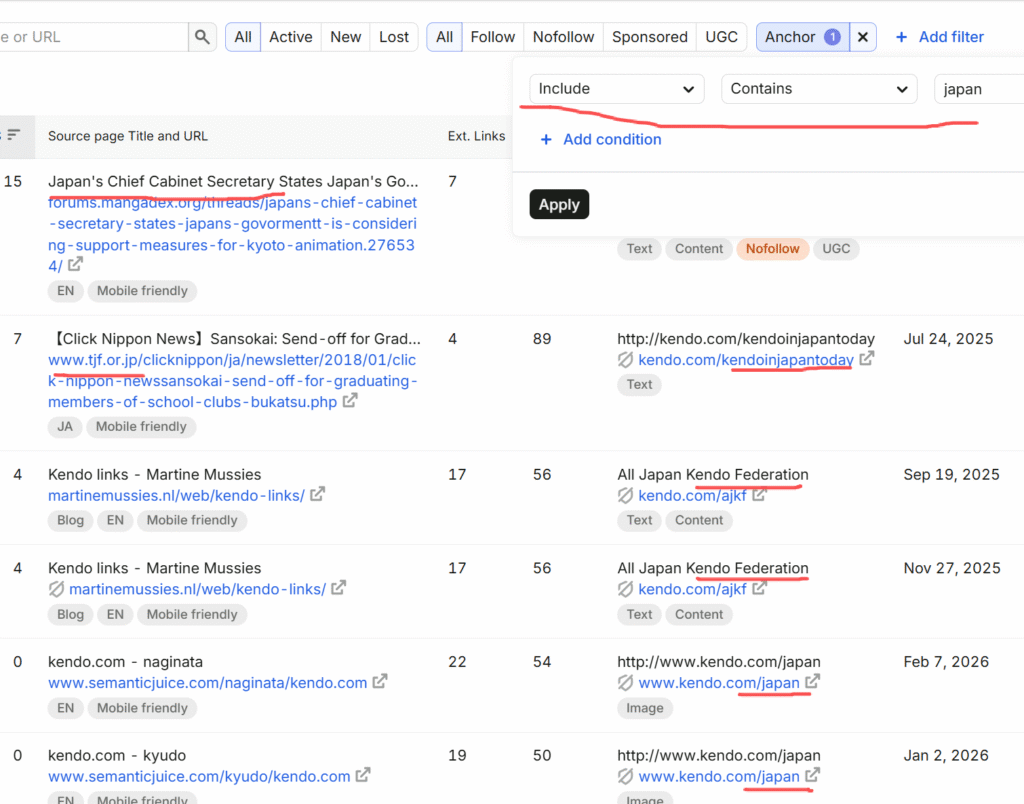
Task: Click the Ext. Links column header
Action: point(476,136)
